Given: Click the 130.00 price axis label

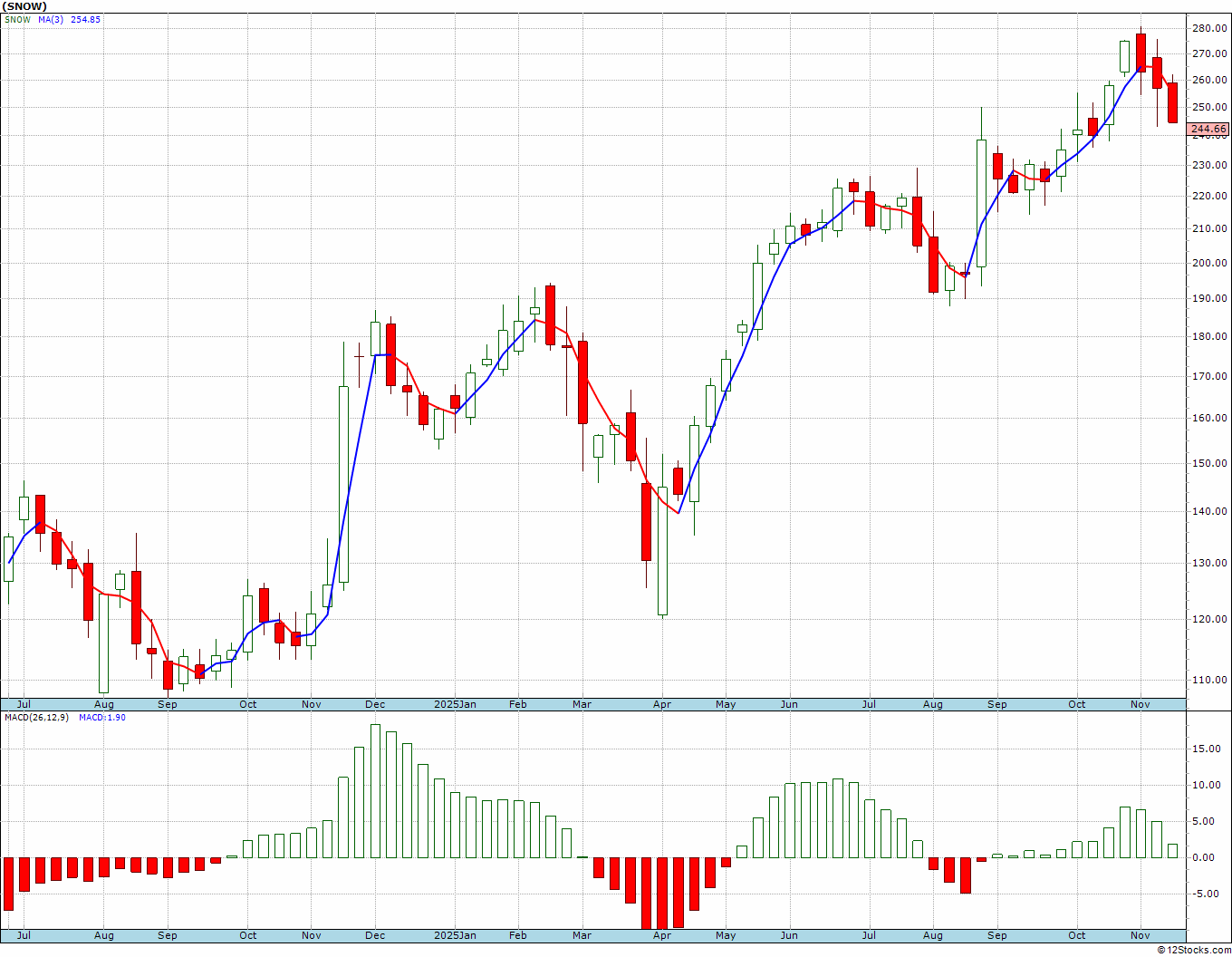Looking at the screenshot, I should coord(1210,563).
